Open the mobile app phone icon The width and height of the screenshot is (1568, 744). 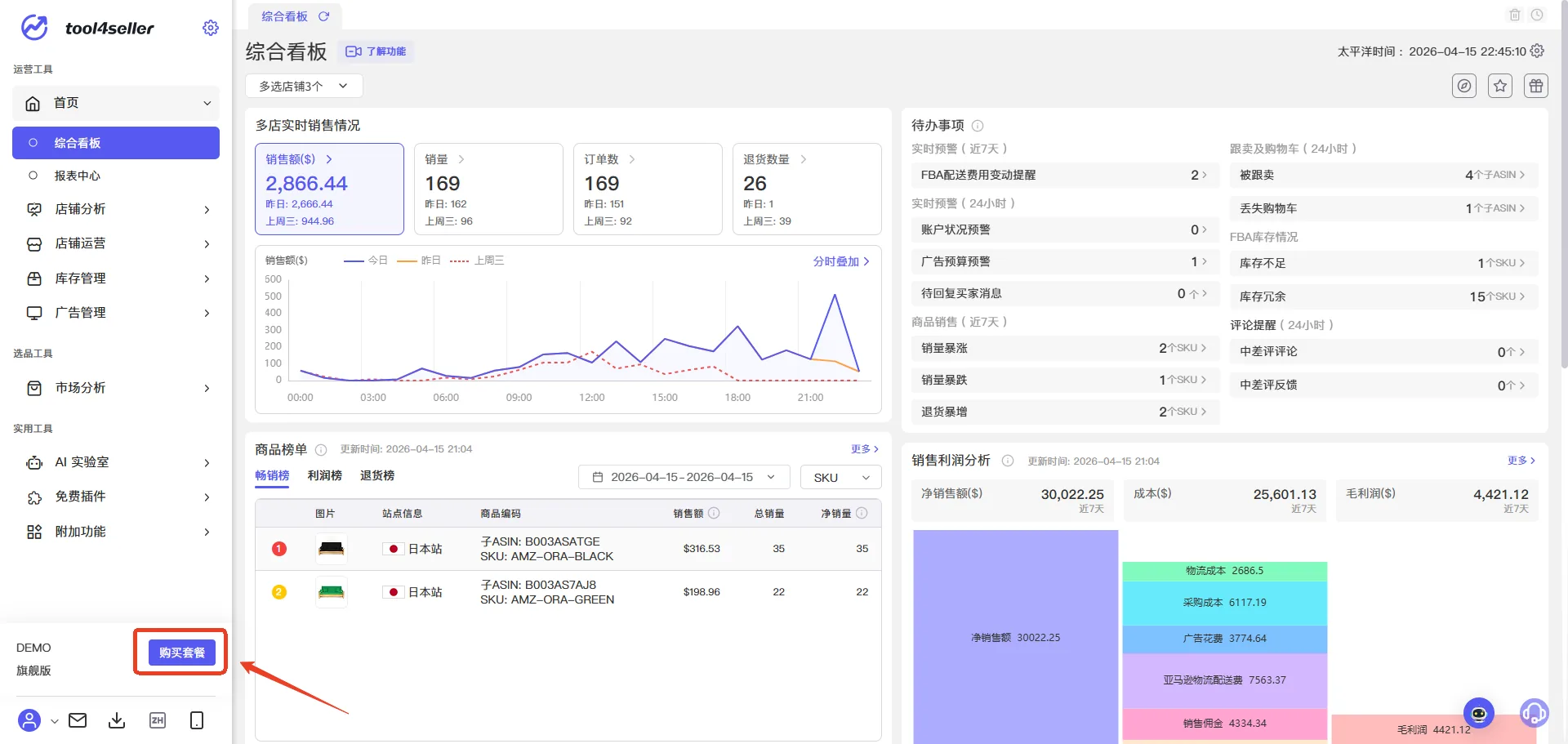pyautogui.click(x=197, y=720)
